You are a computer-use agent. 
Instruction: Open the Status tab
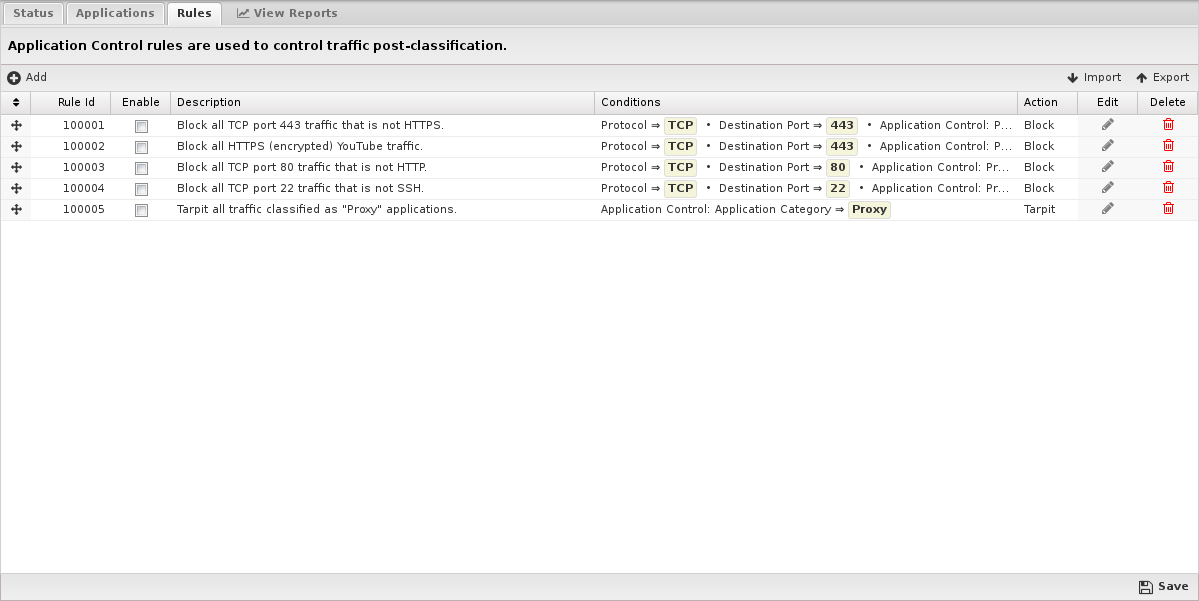[x=33, y=13]
